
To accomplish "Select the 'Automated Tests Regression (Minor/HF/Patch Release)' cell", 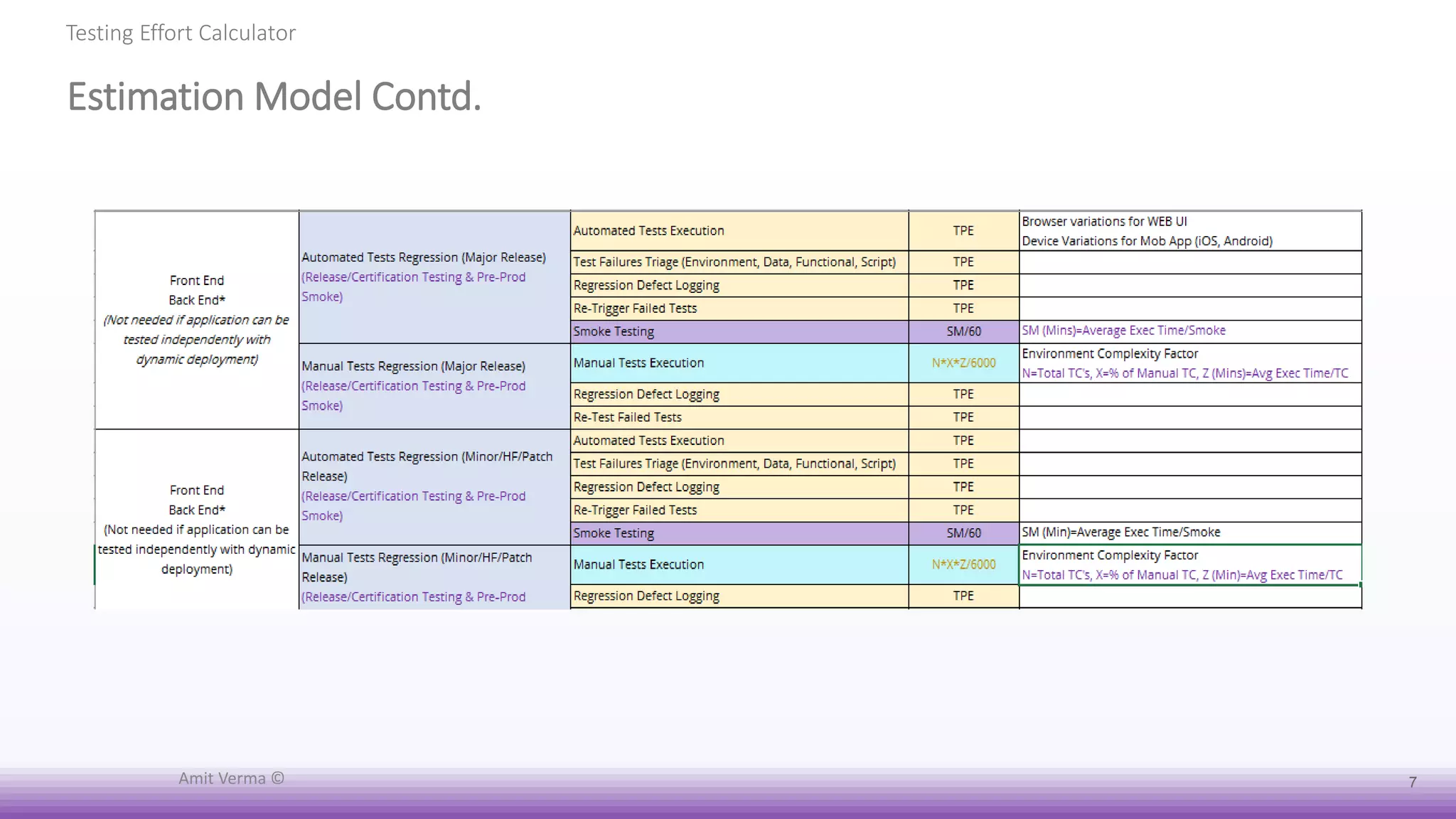I will 434,486.
